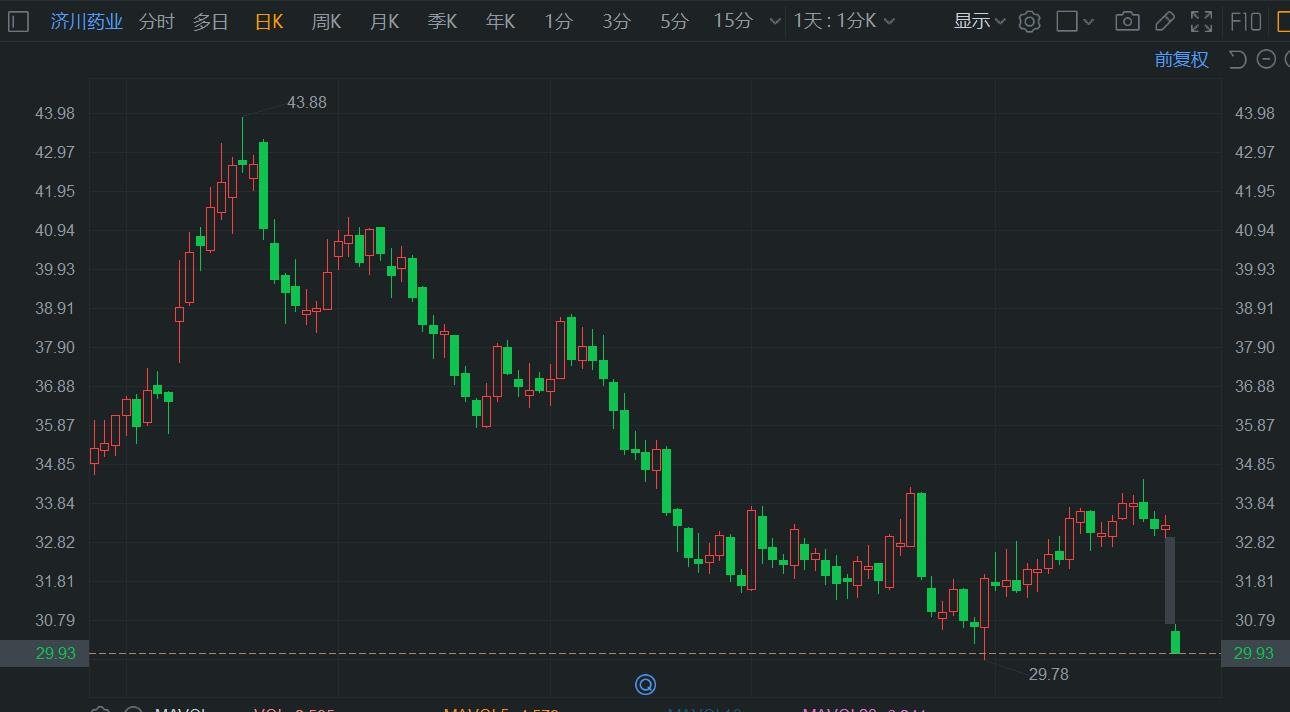Image resolution: width=1290 pixels, height=712 pixels.
Task: Open the 1天:1分K dropdown
Action: point(845,21)
